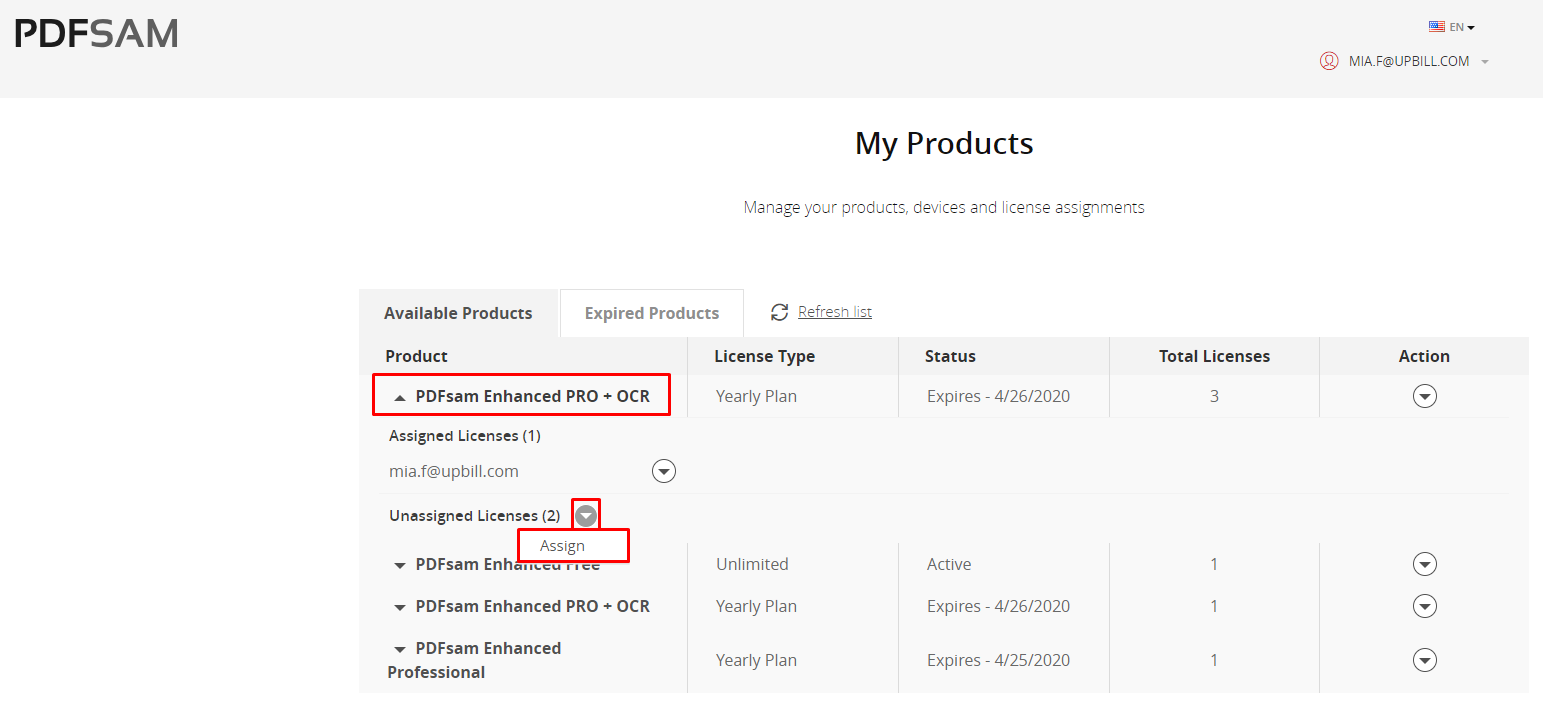Click Yearly Plan in the Professional row
The image size is (1543, 710).
[x=756, y=660]
